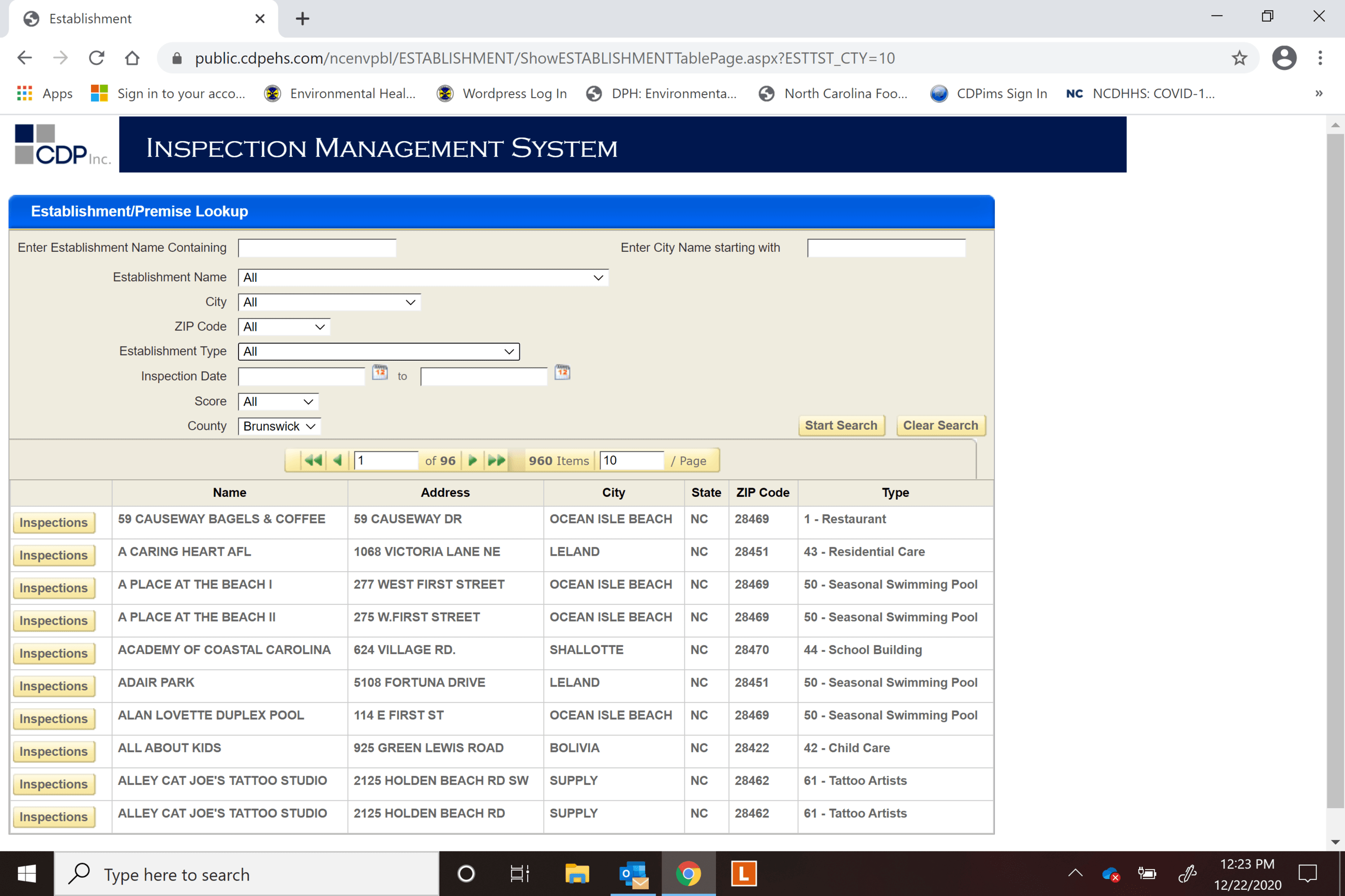The height and width of the screenshot is (896, 1345).
Task: Go to next results page arrow
Action: [472, 460]
